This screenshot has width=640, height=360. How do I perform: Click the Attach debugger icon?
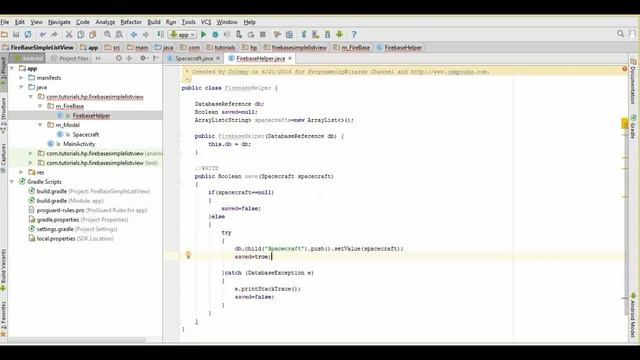(239, 35)
